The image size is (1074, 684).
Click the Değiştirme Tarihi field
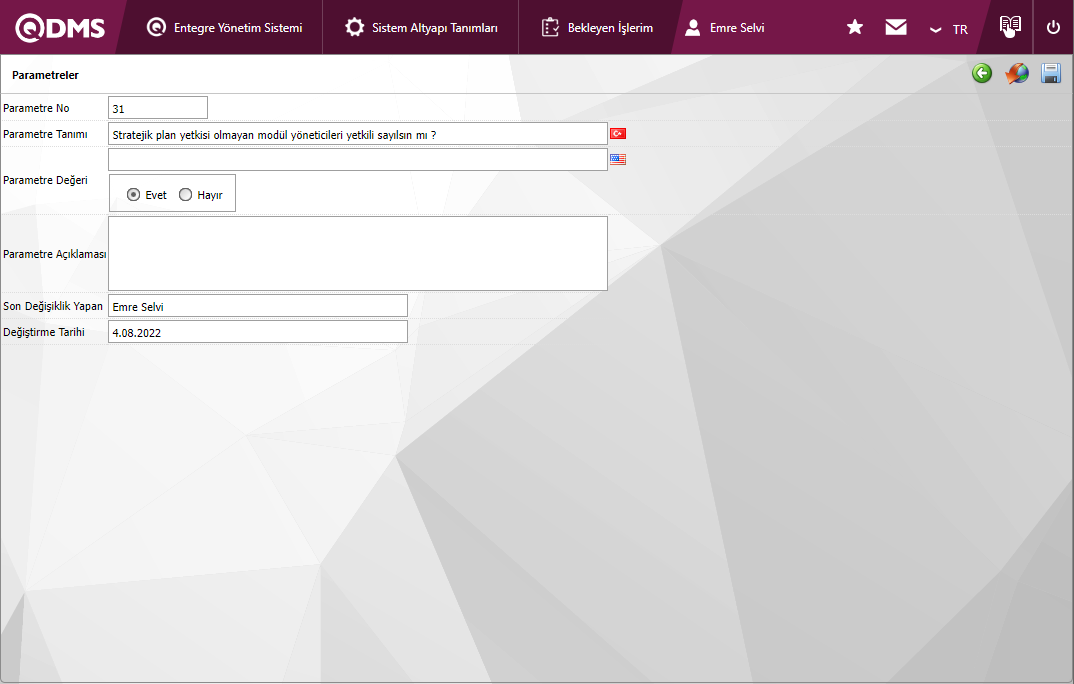point(258,332)
